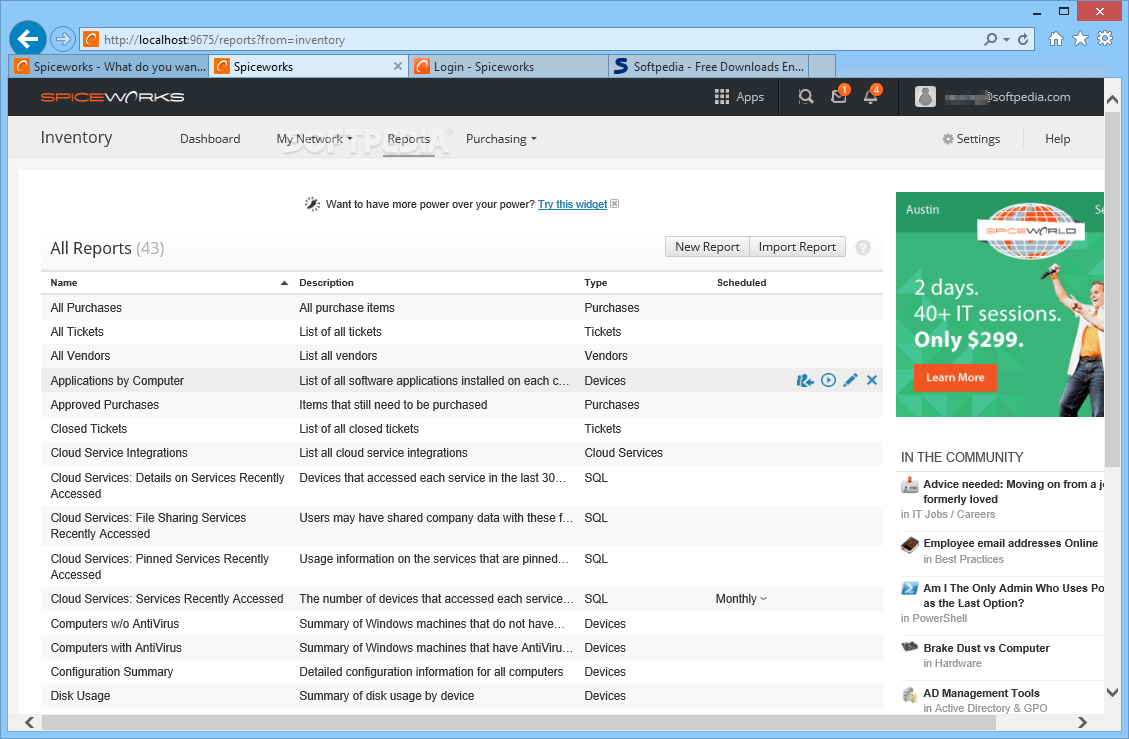This screenshot has width=1129, height=739.
Task: Open the Apps grid icon
Action: [x=721, y=97]
